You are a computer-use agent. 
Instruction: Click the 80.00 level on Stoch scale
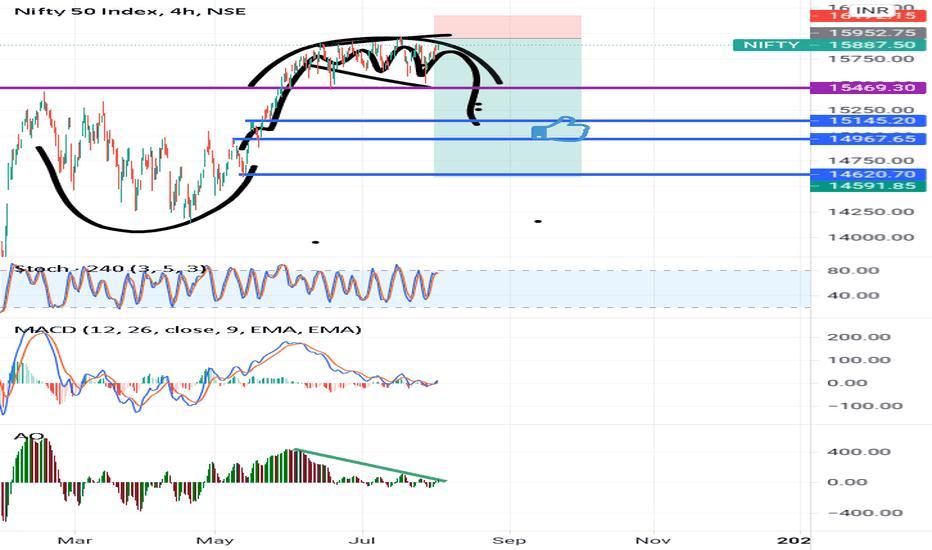(x=854, y=271)
